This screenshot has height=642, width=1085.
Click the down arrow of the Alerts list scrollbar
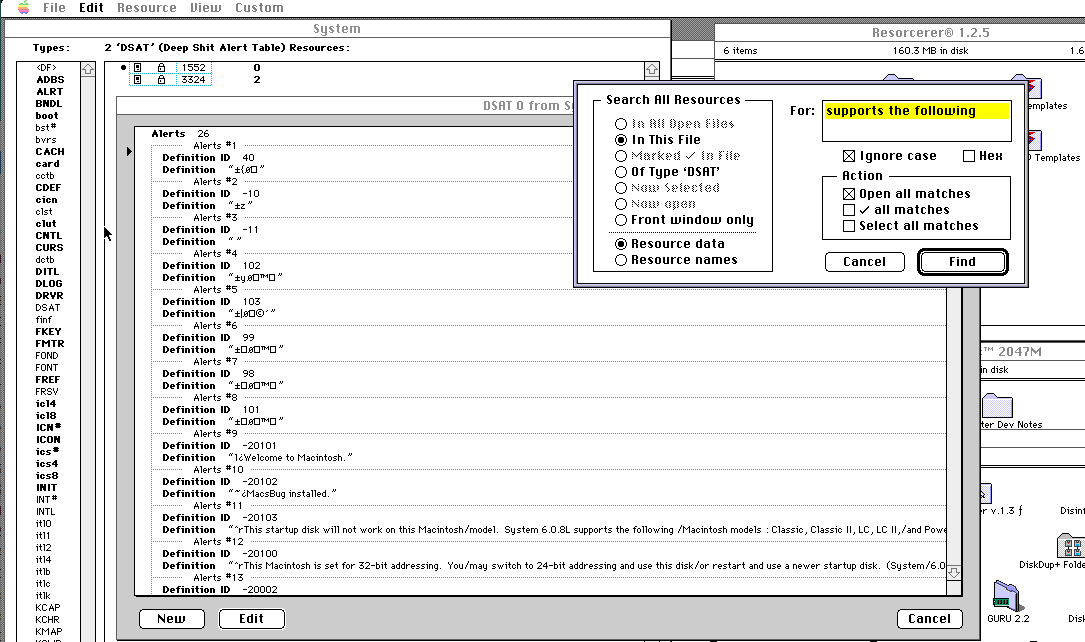(x=954, y=573)
